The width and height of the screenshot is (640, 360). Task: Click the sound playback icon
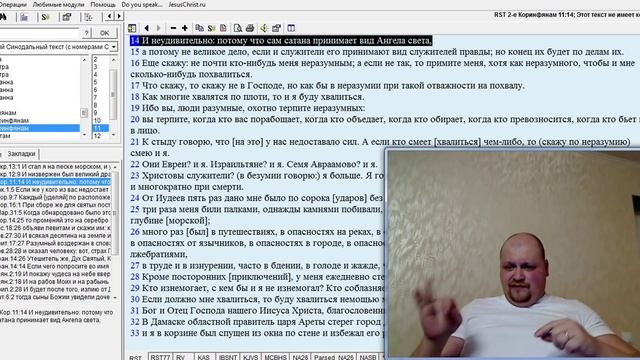point(264,28)
